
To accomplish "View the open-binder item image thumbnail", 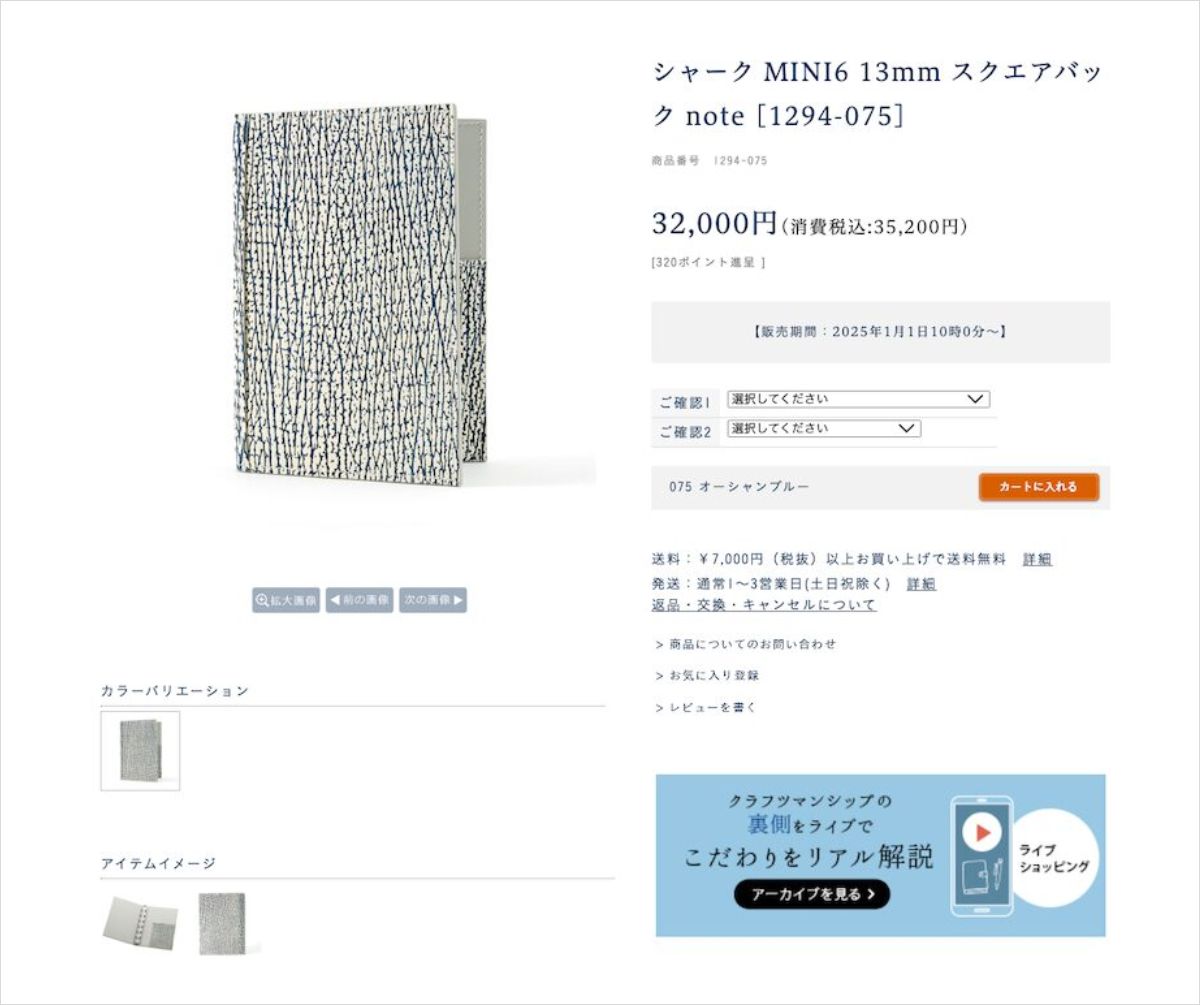I will 140,922.
